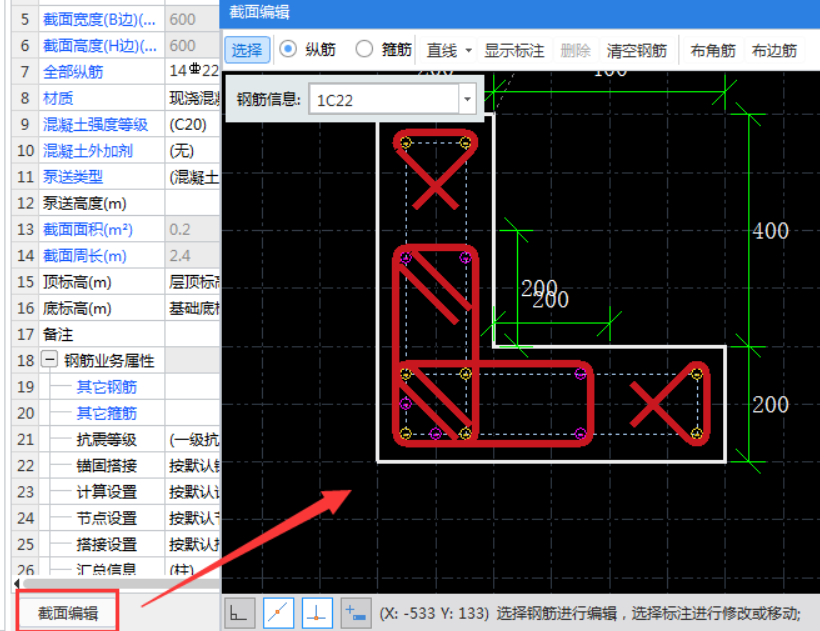Screen dimensions: 820x631
Task: Click the dynamic input icon in status bar
Action: (355, 613)
